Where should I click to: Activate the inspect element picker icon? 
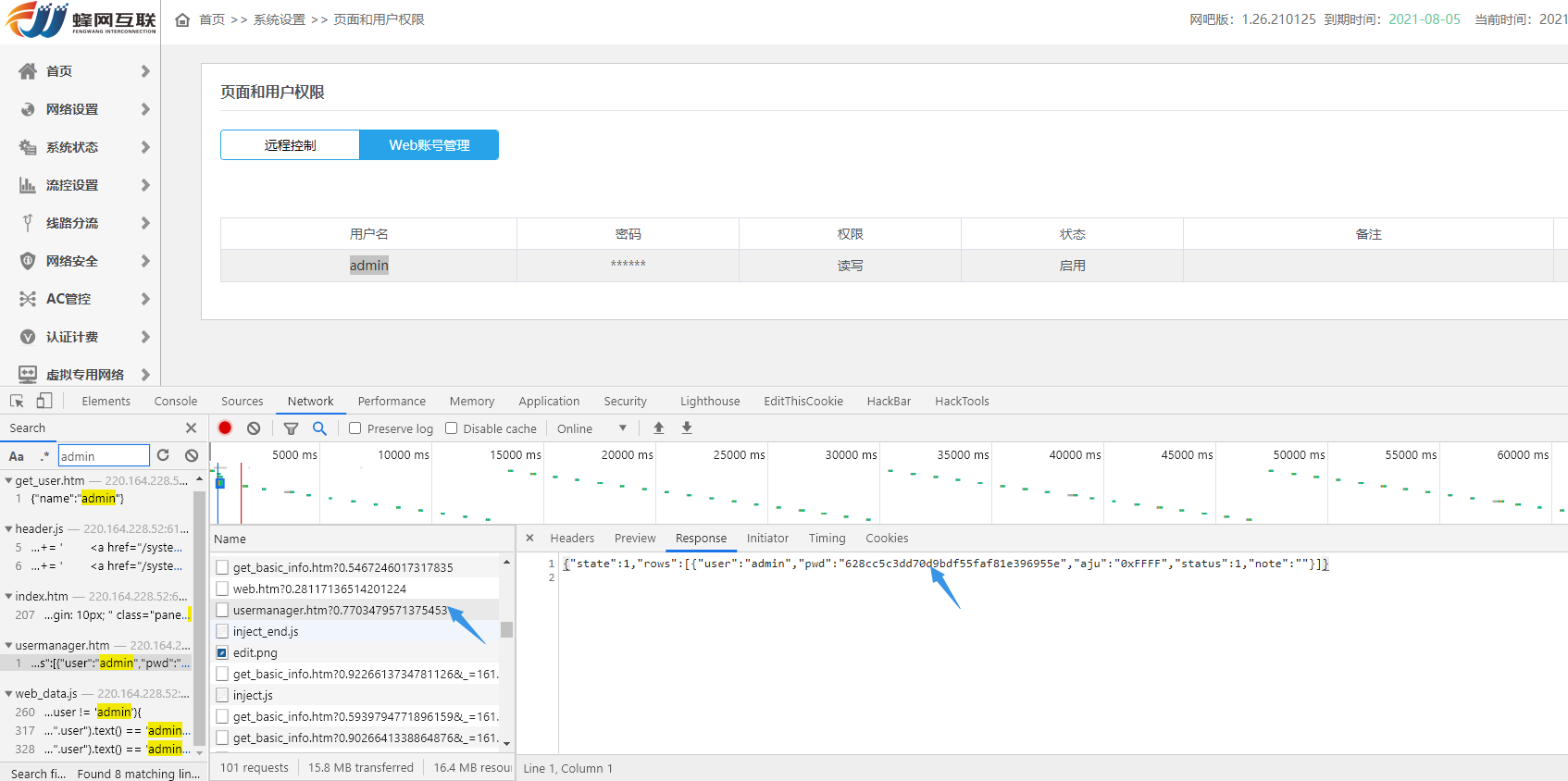pyautogui.click(x=17, y=402)
